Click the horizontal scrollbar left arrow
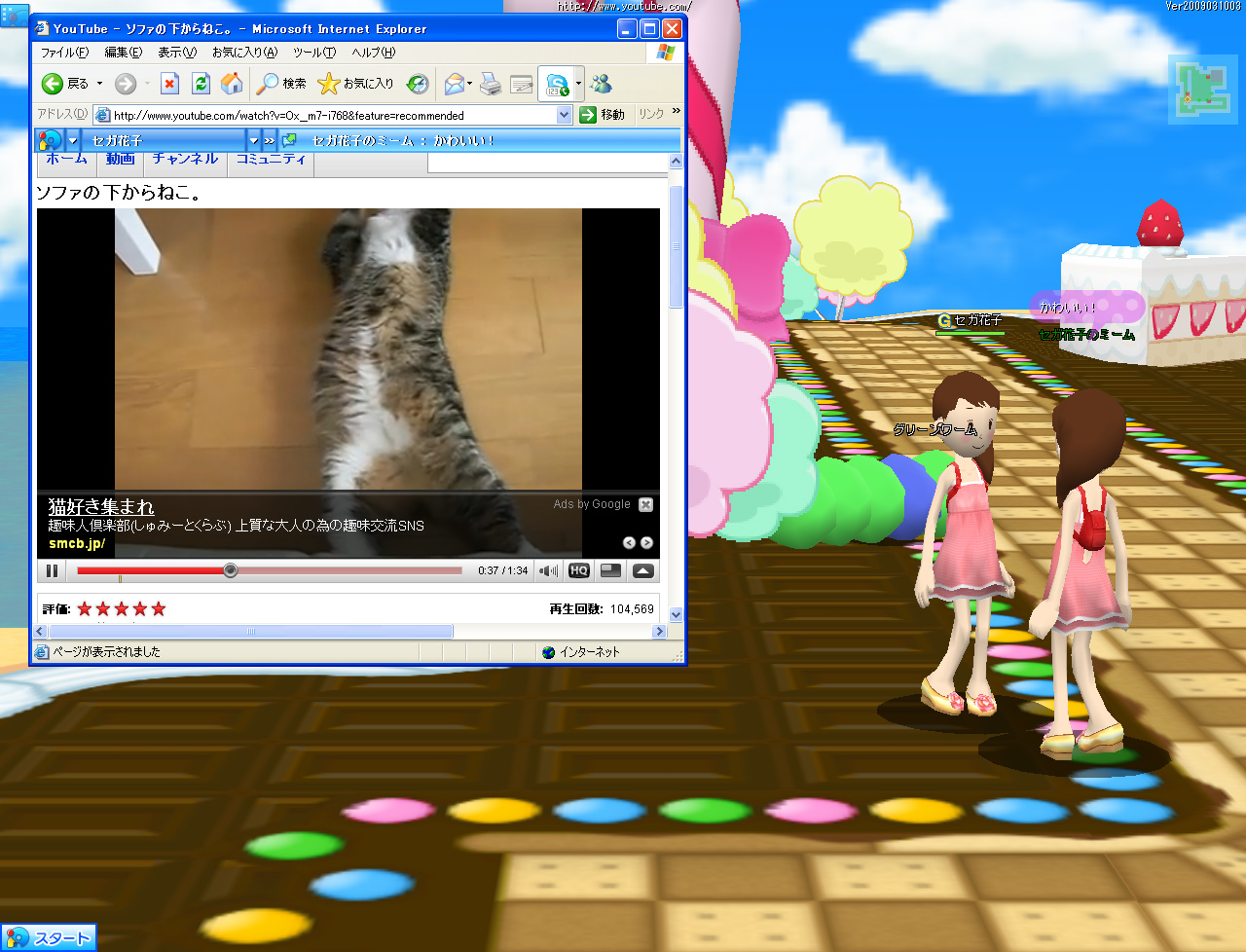 [41, 632]
